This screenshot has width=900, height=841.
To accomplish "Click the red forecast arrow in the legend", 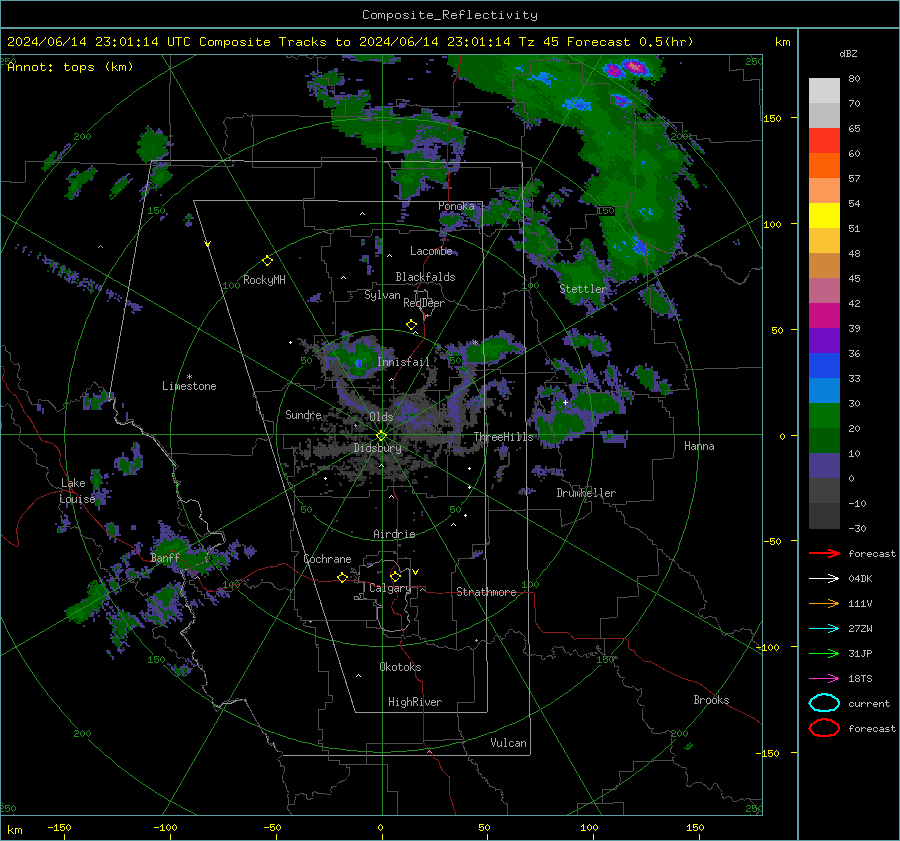I will 824,553.
